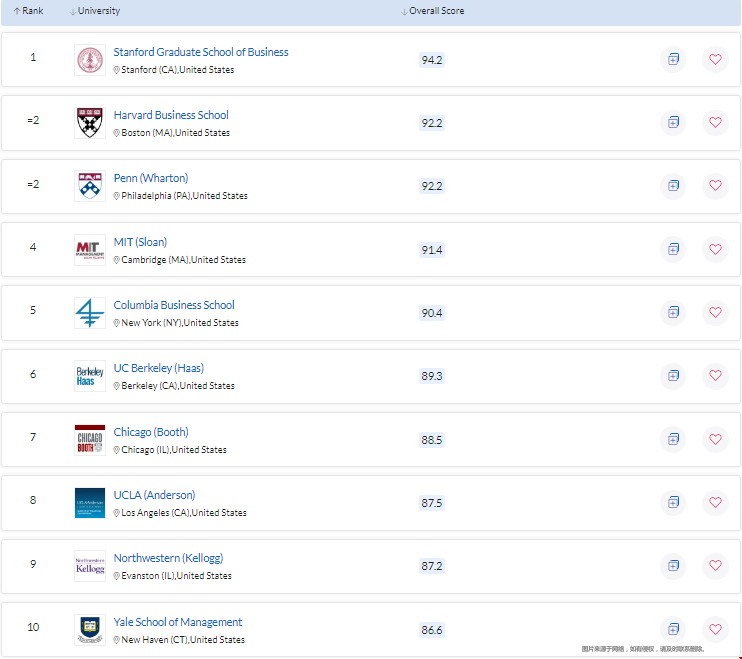
Task: Add Chicago (Booth) to compare list
Action: (x=673, y=439)
